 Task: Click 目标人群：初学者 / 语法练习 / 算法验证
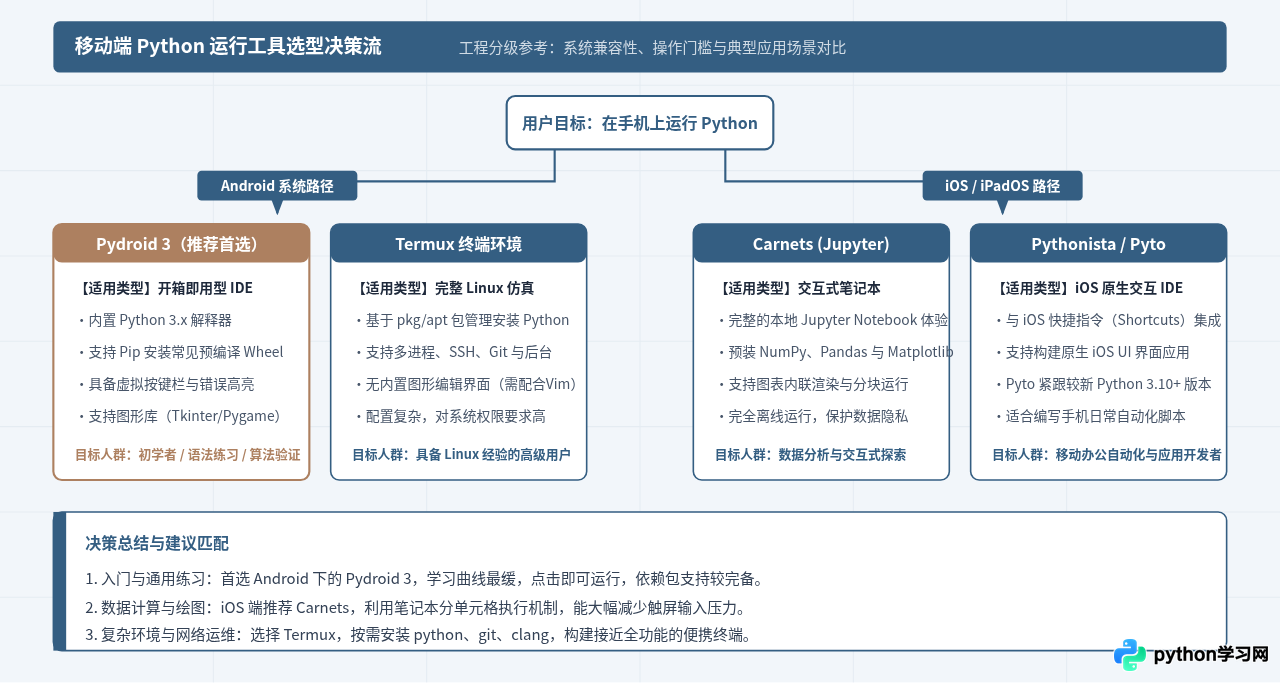pos(187,454)
